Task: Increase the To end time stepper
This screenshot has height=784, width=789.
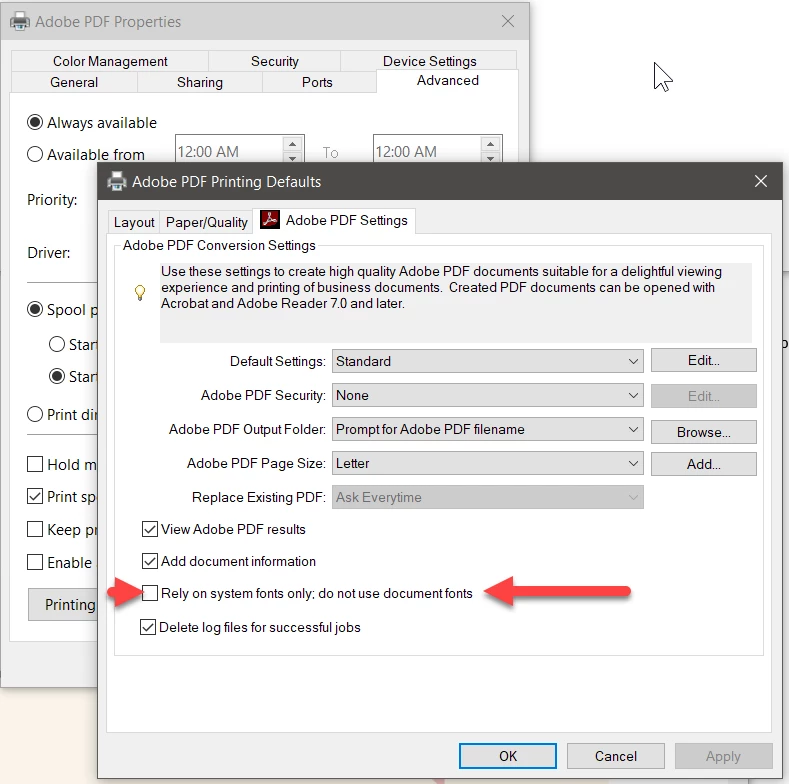Action: tap(491, 144)
